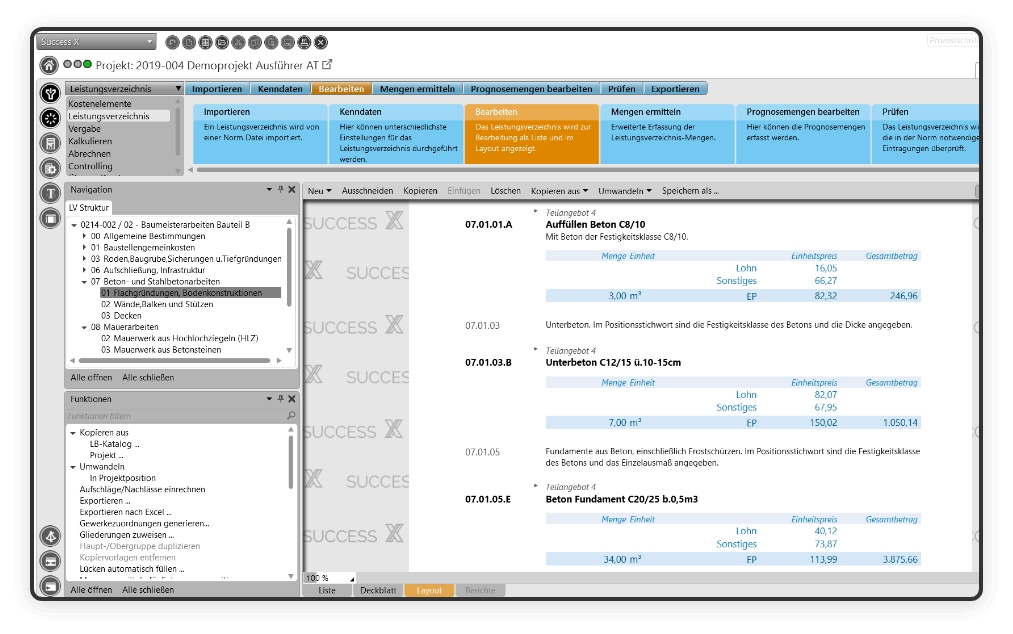
Task: Click the Home icon beside the project title
Action: click(48, 65)
